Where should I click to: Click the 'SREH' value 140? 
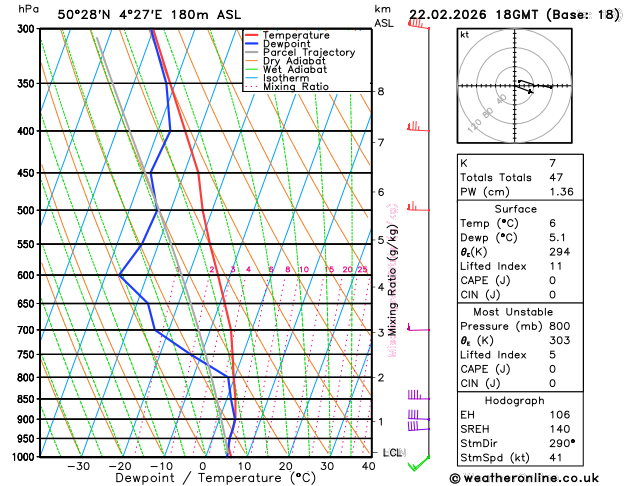coord(560,429)
